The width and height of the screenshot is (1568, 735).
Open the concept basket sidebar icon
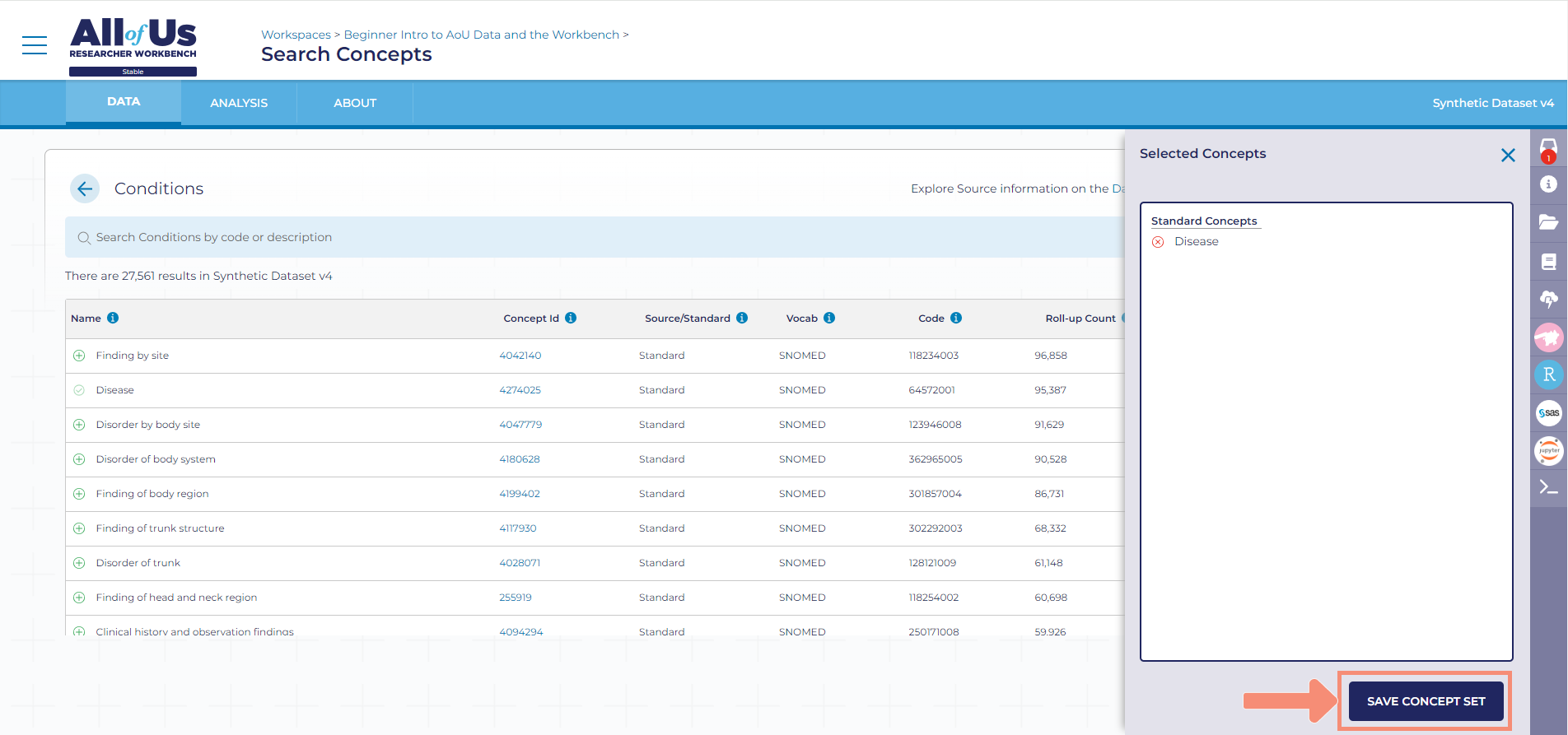point(1548,150)
